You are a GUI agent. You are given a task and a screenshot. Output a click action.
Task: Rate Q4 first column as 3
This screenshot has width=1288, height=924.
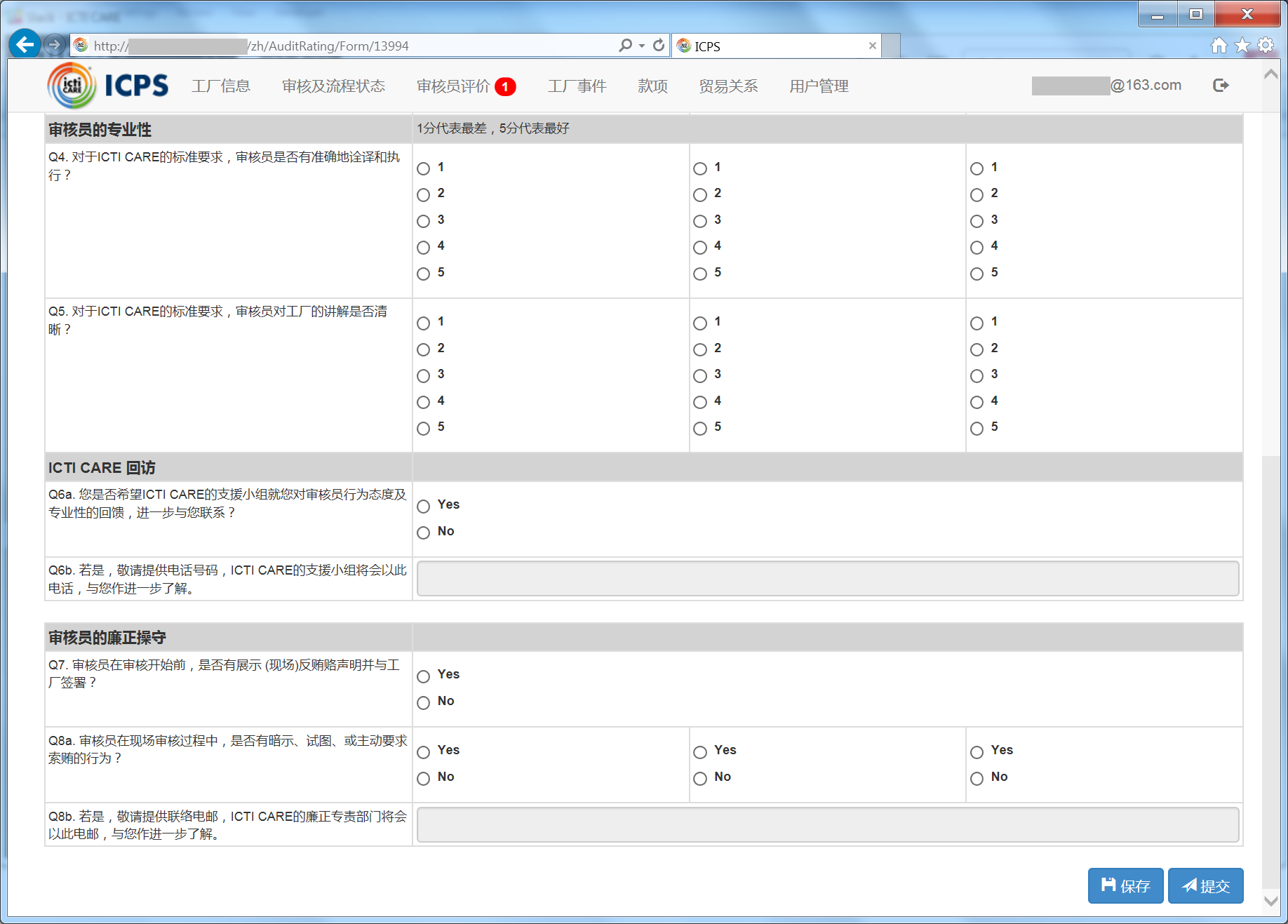click(424, 221)
